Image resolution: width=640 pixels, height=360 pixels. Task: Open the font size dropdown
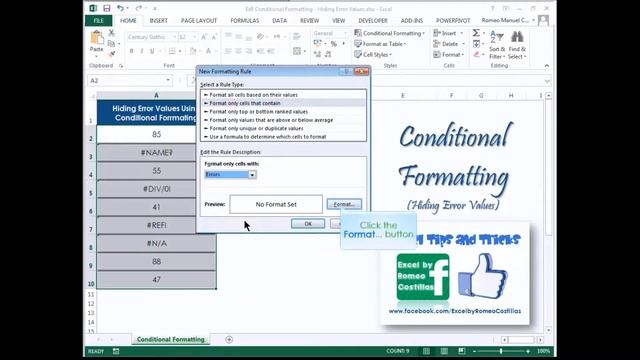194,37
